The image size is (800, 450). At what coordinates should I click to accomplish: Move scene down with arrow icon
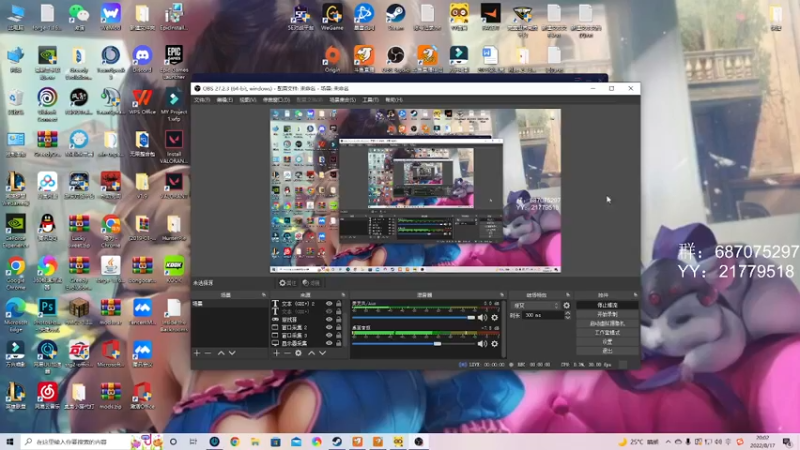(232, 353)
